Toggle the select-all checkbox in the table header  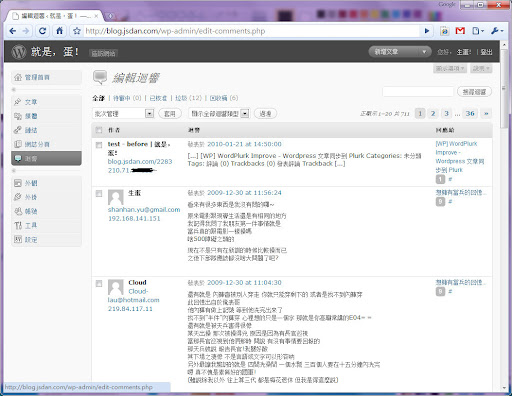tap(99, 130)
